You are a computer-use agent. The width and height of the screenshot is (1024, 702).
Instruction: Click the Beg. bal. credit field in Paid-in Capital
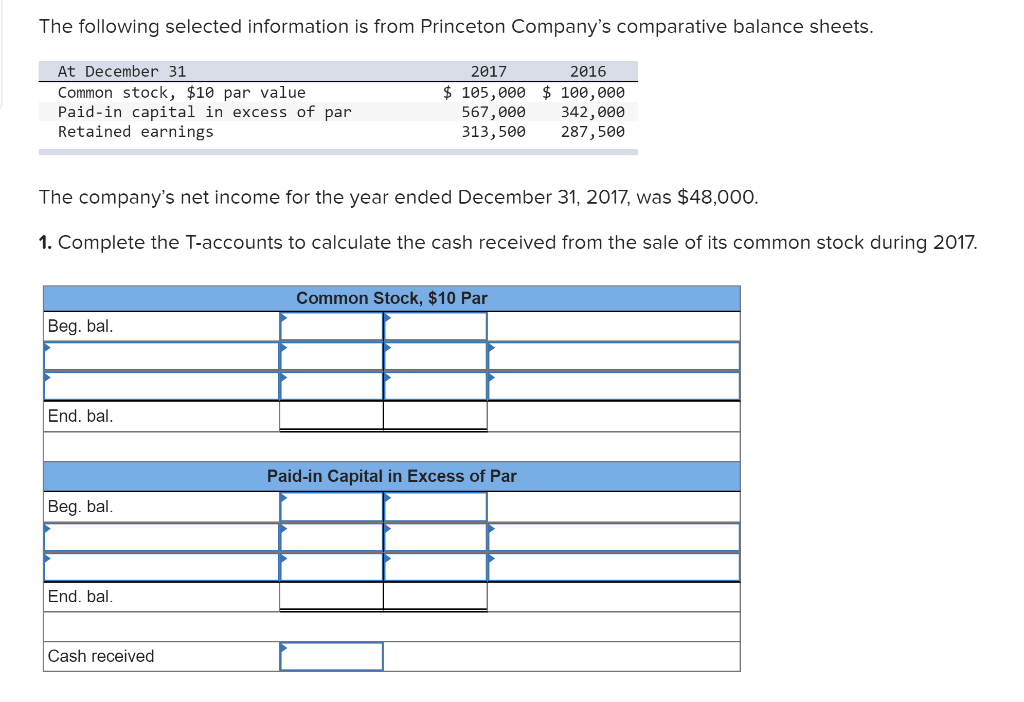pyautogui.click(x=435, y=506)
